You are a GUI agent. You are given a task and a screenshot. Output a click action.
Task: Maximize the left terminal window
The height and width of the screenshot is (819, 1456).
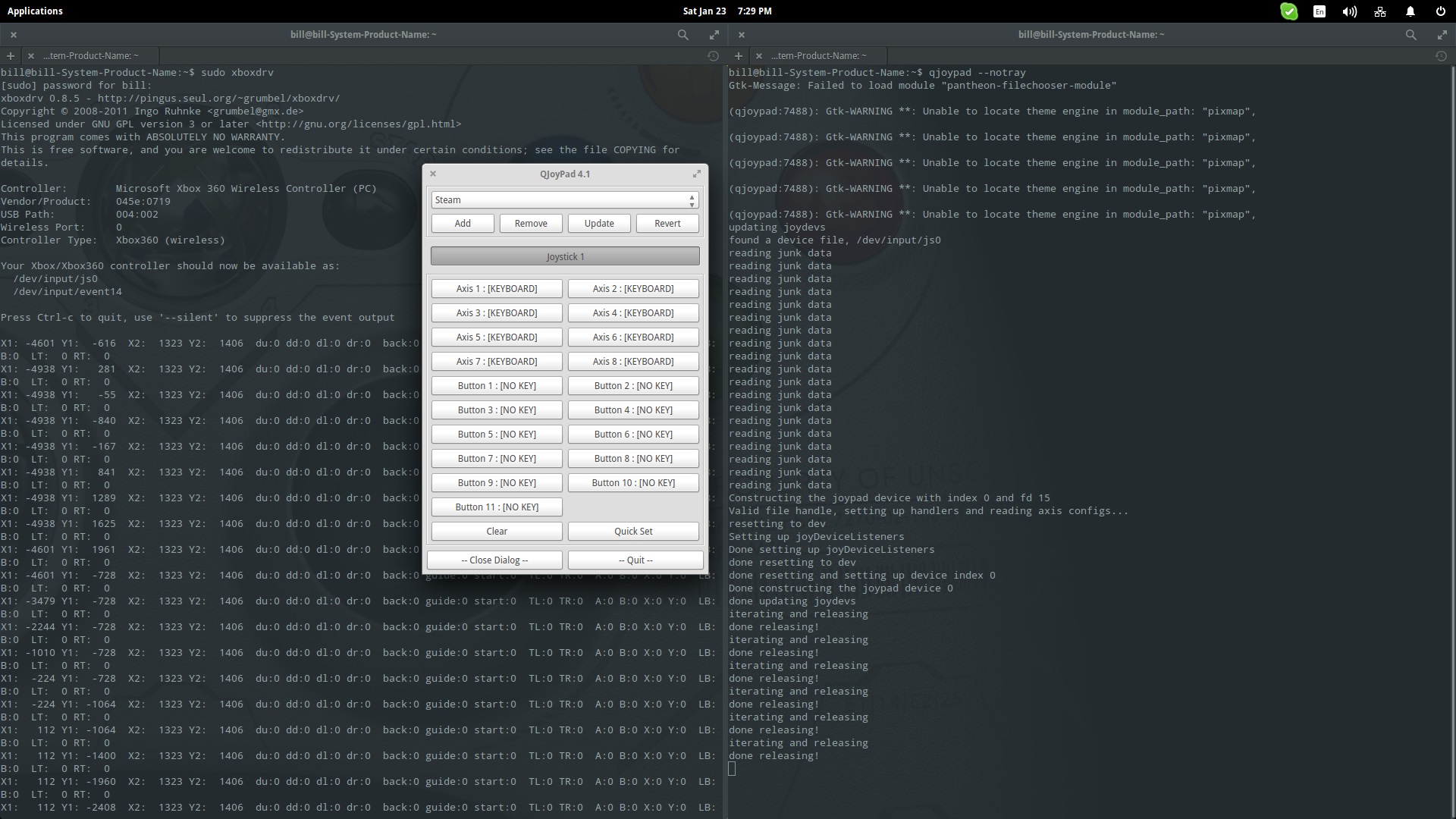click(714, 35)
